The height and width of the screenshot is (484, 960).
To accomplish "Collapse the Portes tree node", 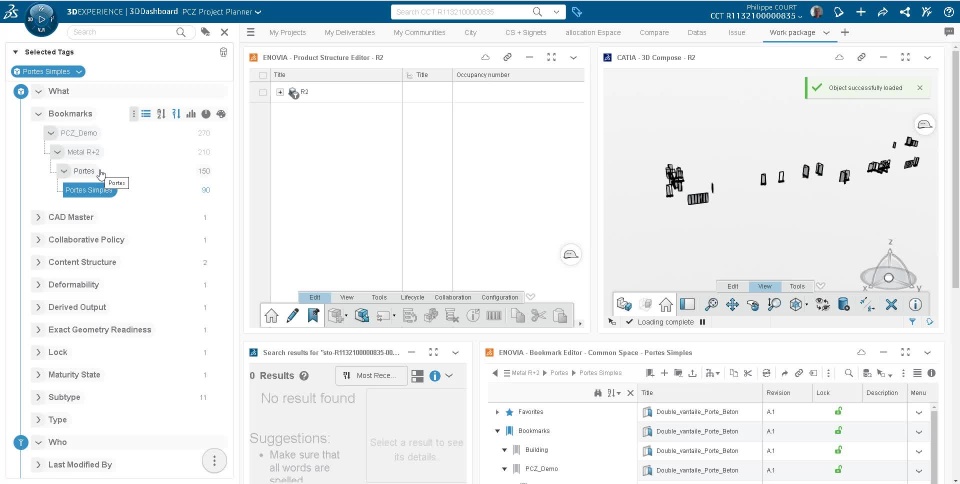I will [64, 171].
